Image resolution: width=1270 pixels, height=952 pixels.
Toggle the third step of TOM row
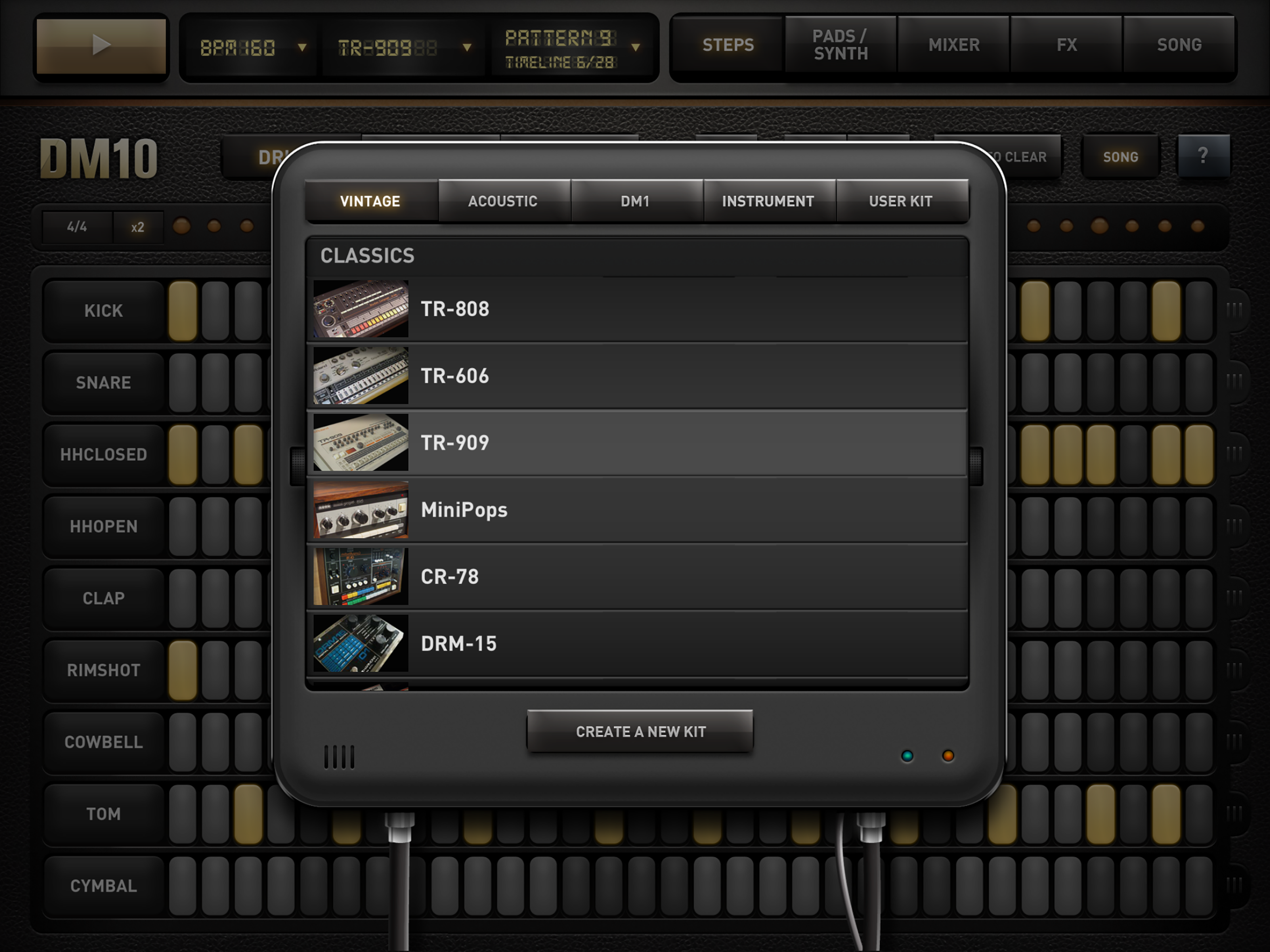249,814
